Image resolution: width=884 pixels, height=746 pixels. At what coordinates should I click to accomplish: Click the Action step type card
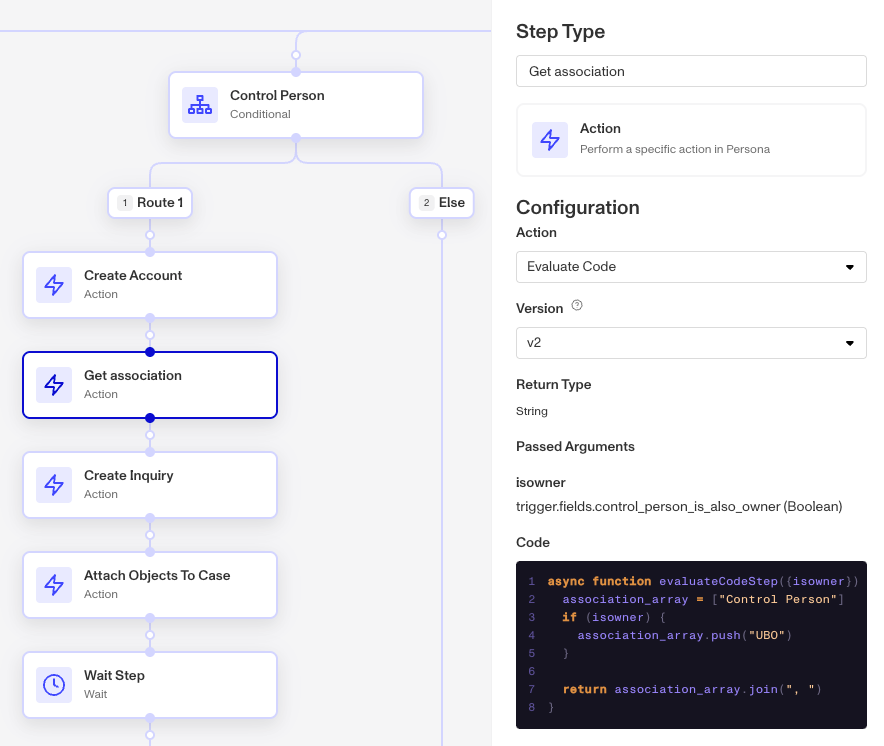(691, 140)
